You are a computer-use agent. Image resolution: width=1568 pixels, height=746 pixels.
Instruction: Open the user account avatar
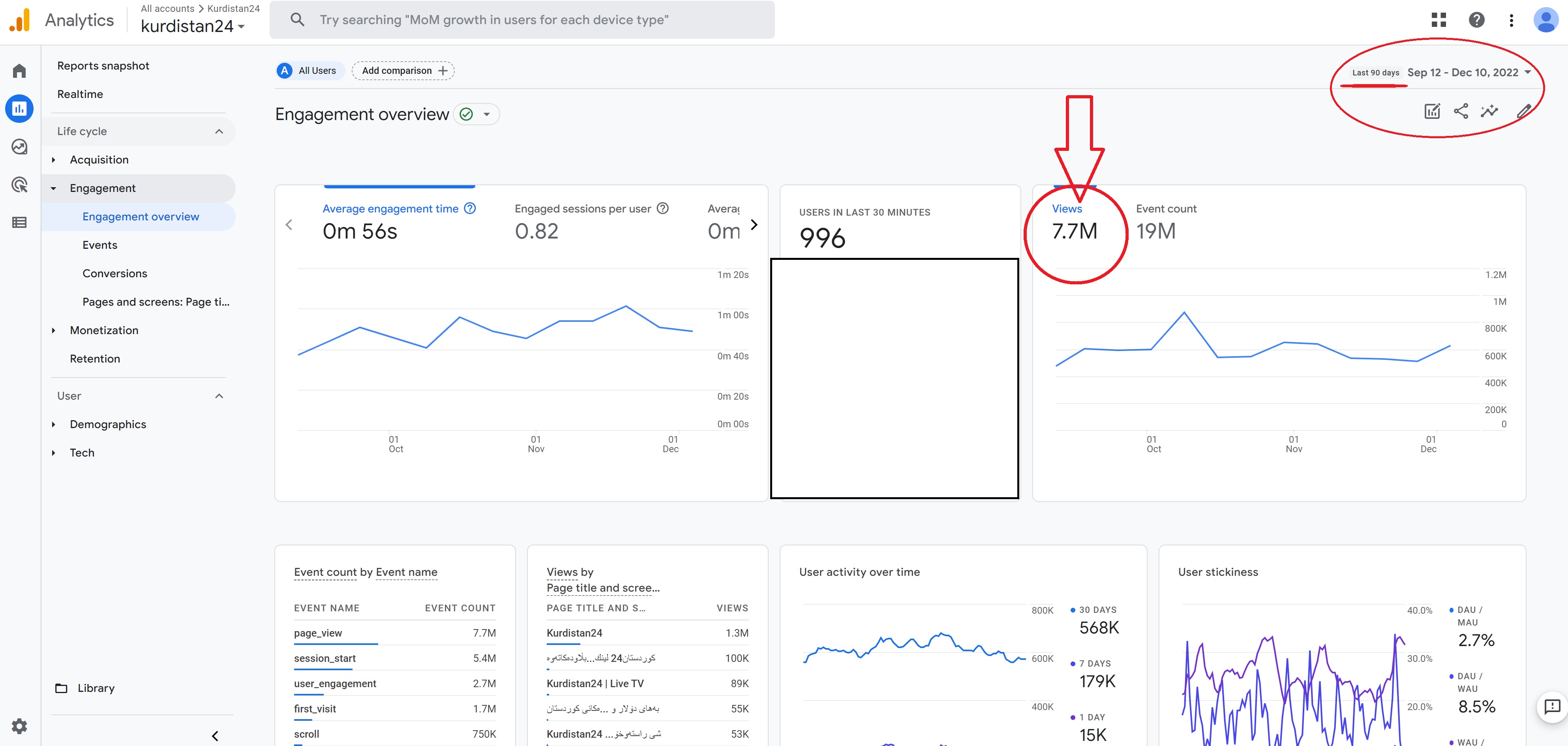(1545, 20)
